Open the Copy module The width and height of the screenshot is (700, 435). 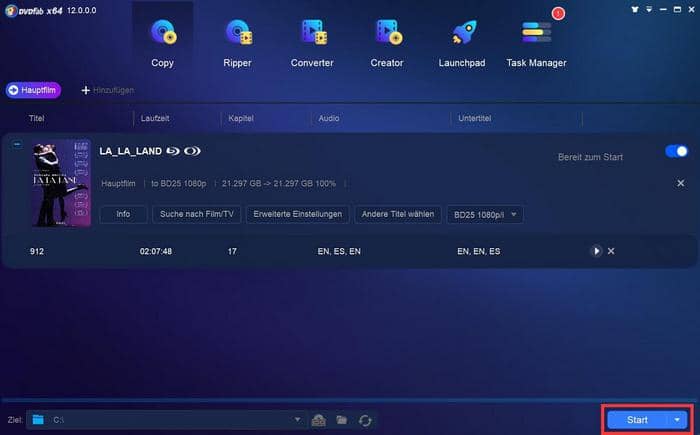(x=162, y=43)
